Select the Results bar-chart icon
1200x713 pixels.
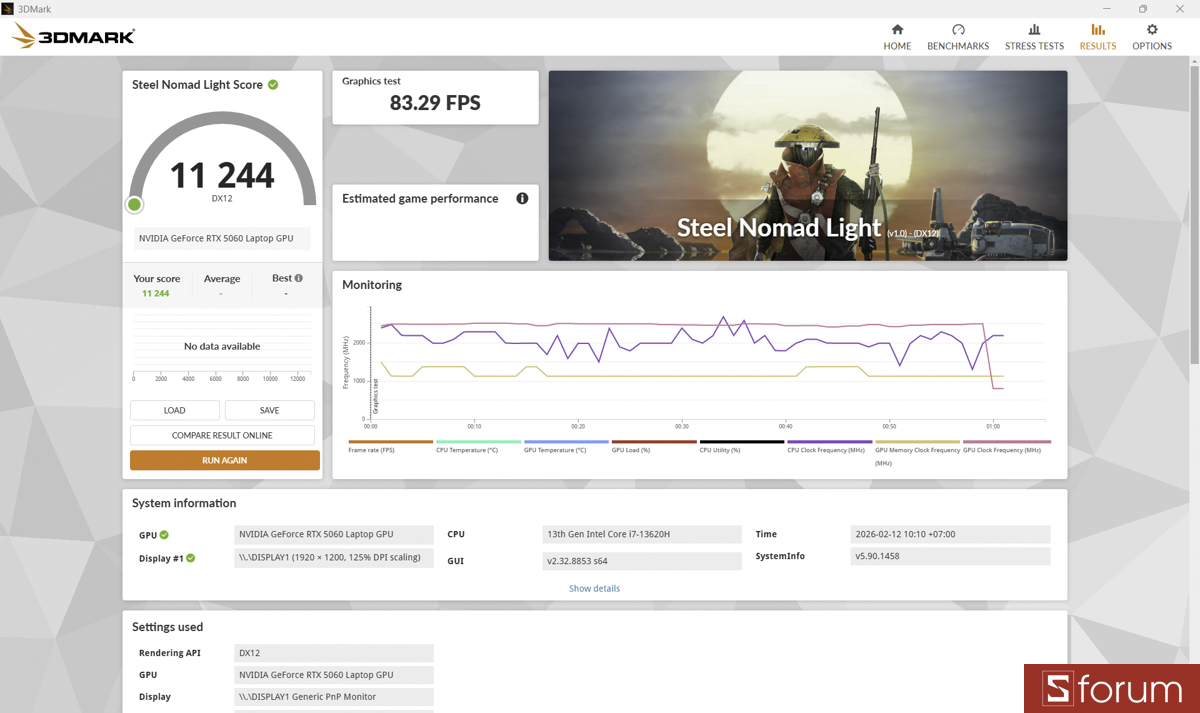point(1097,36)
